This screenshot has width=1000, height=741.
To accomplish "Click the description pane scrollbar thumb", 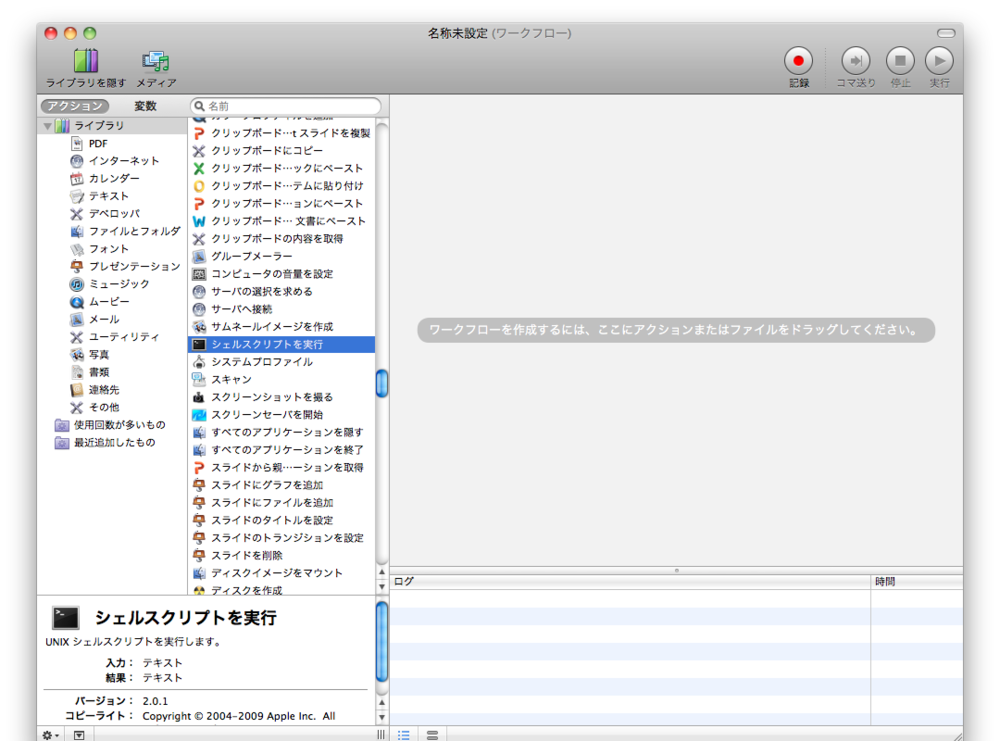I will click(382, 642).
